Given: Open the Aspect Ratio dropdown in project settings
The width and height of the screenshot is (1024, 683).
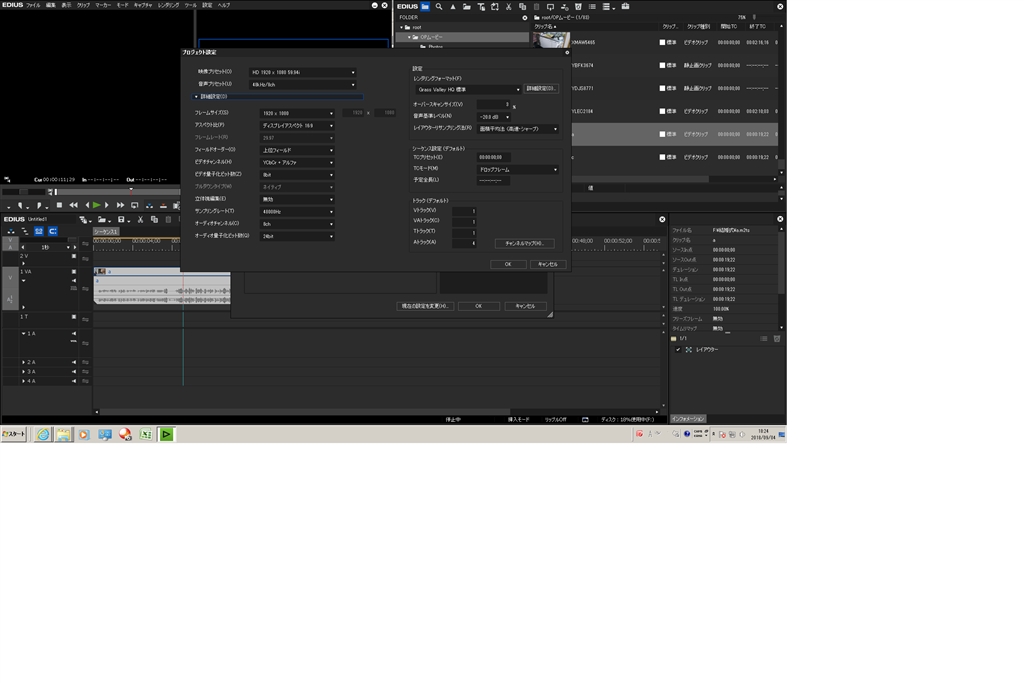Looking at the screenshot, I should click(297, 125).
